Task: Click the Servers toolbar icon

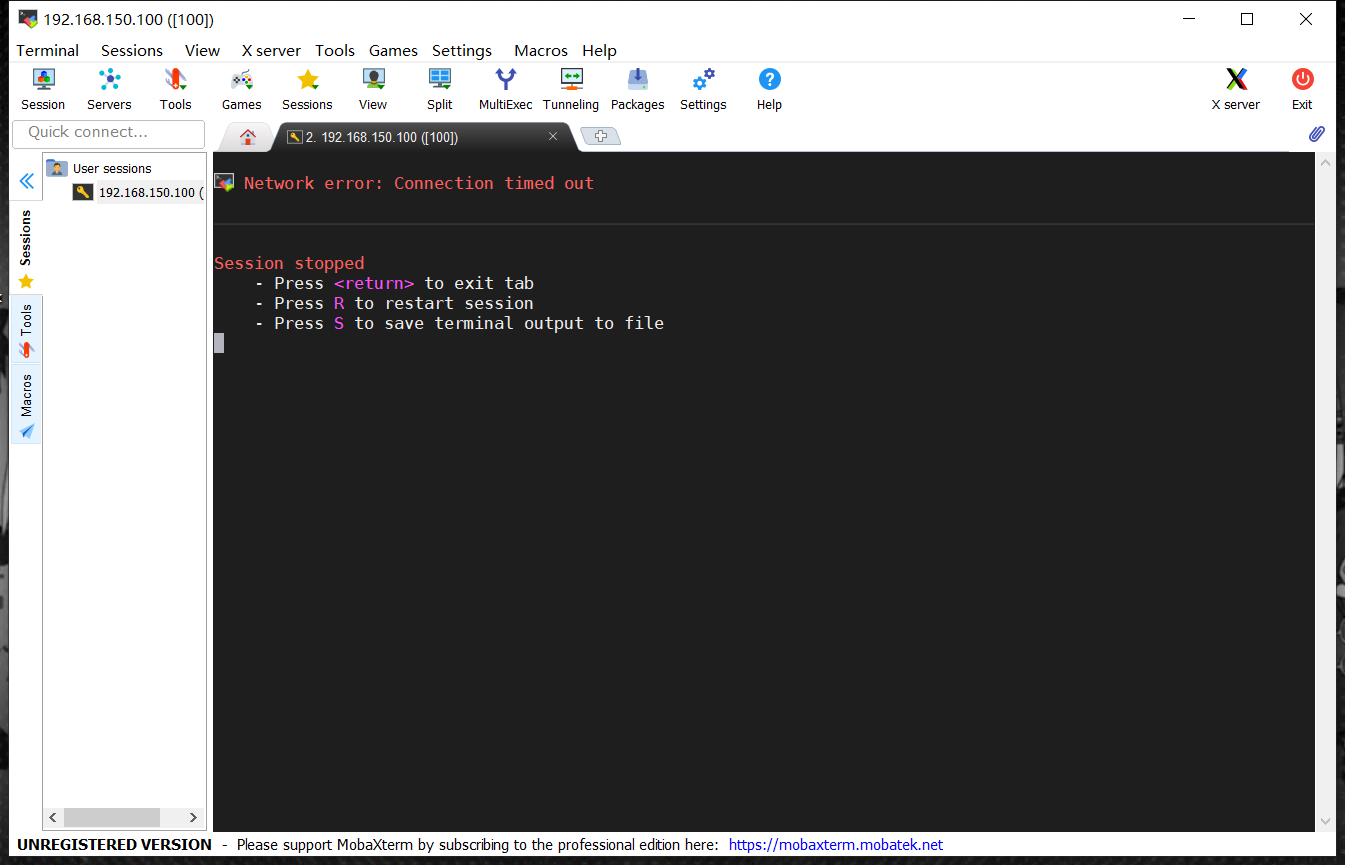Action: click(109, 88)
